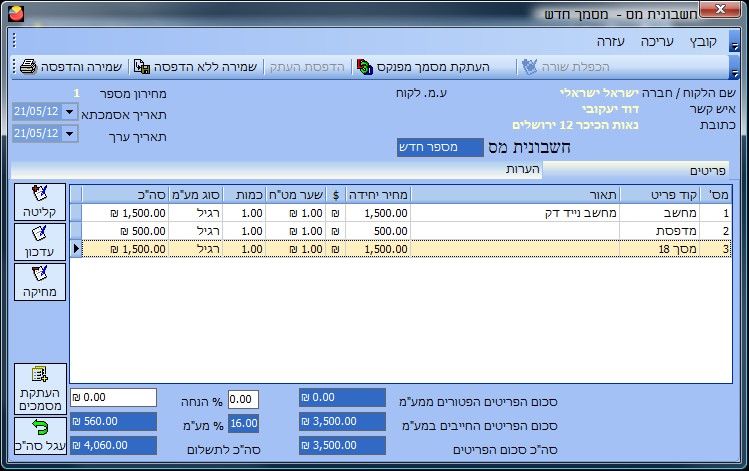Click the עגל סה"כ round total button
The image size is (749, 471).
tap(40, 436)
